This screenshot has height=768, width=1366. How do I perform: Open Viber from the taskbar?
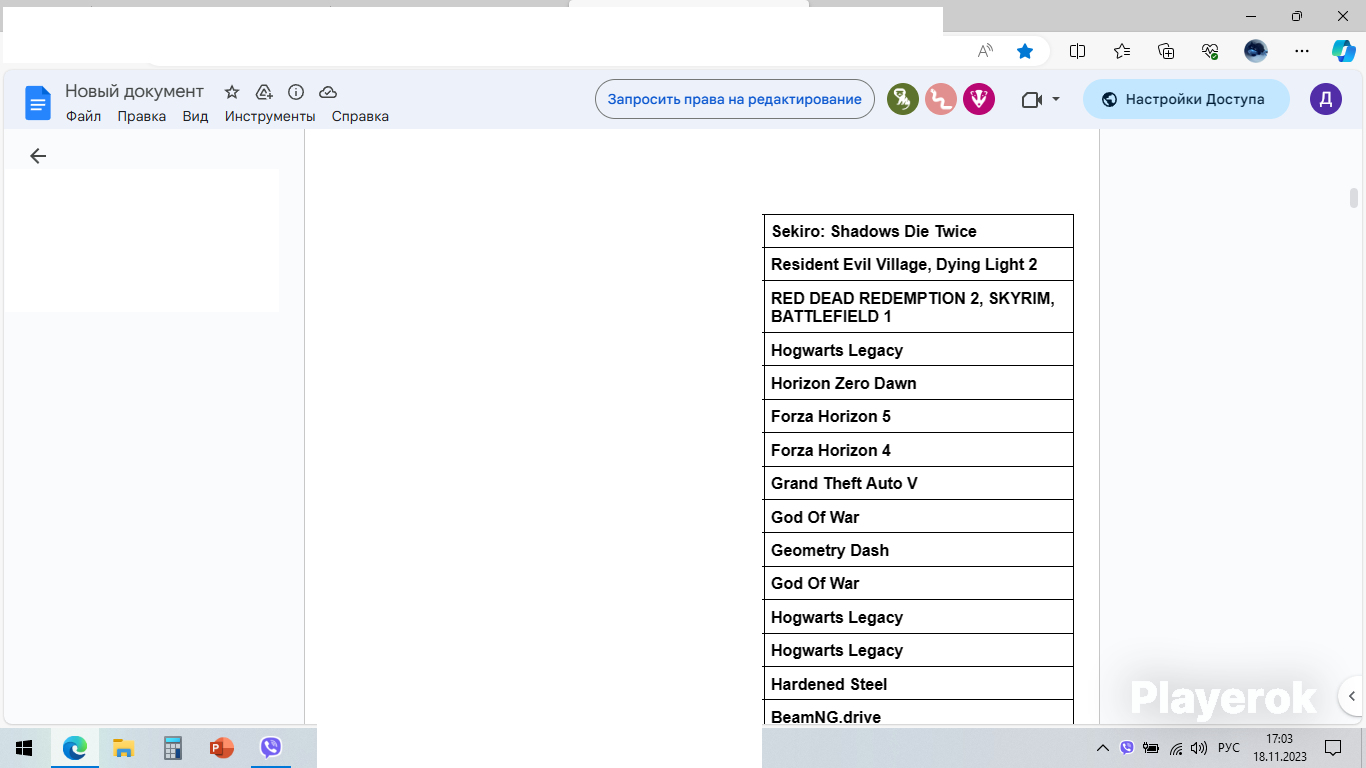click(x=270, y=747)
